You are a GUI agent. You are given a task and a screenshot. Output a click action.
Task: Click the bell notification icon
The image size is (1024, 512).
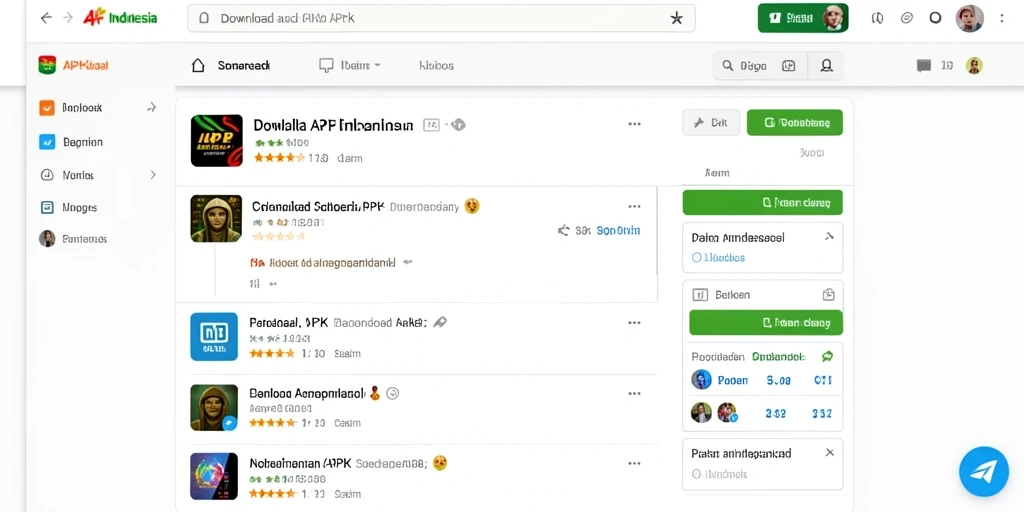point(826,65)
